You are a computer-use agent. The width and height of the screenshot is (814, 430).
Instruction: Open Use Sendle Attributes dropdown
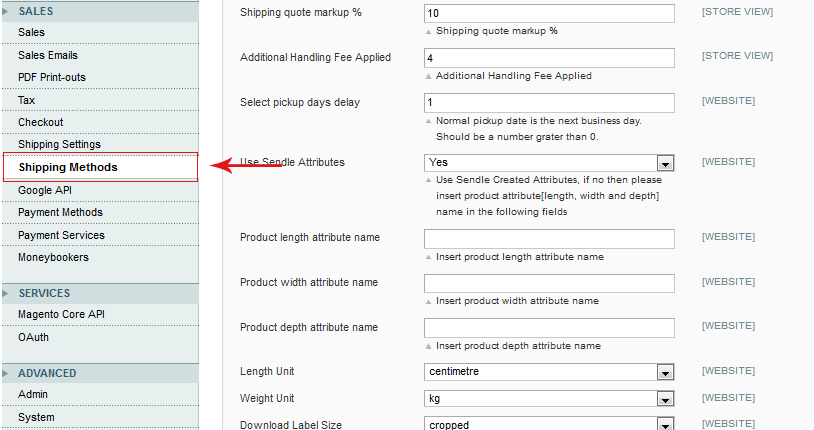tap(549, 162)
